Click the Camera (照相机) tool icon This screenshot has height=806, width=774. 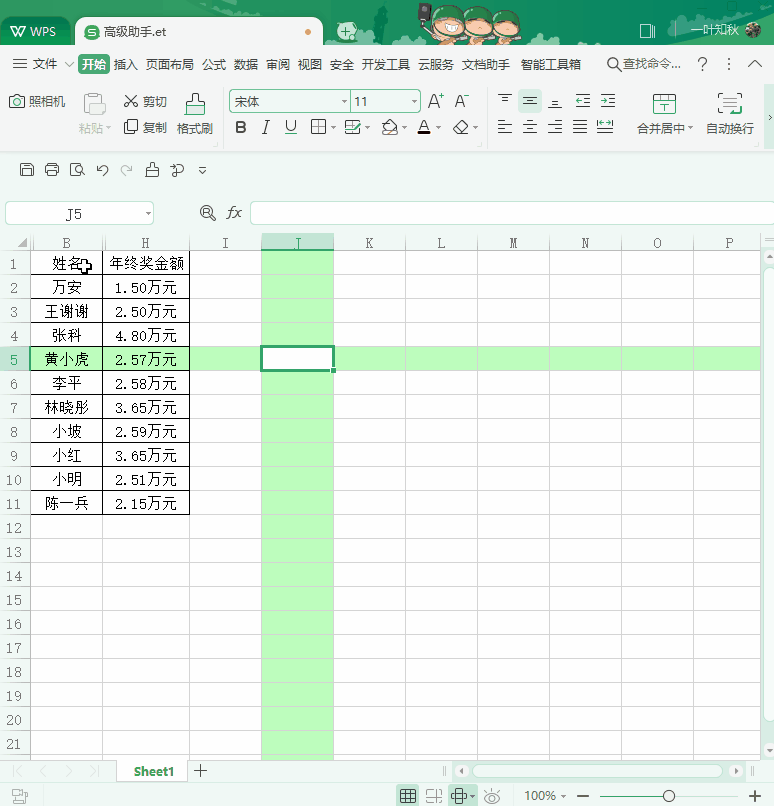point(17,101)
